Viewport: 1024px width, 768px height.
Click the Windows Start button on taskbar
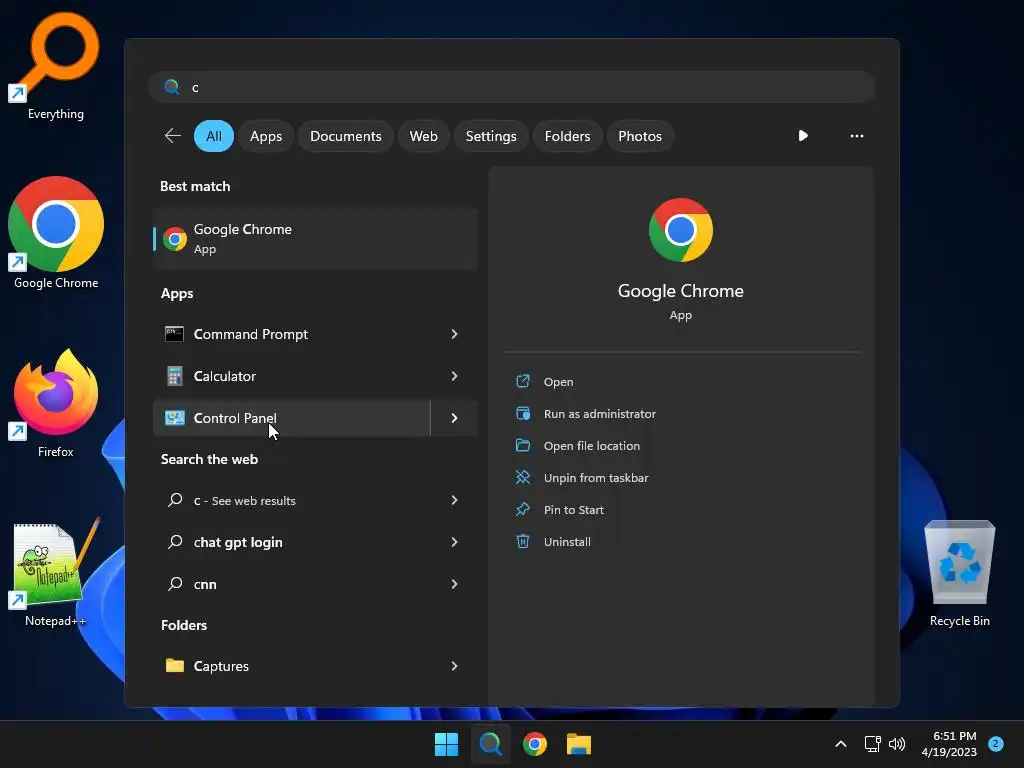447,744
